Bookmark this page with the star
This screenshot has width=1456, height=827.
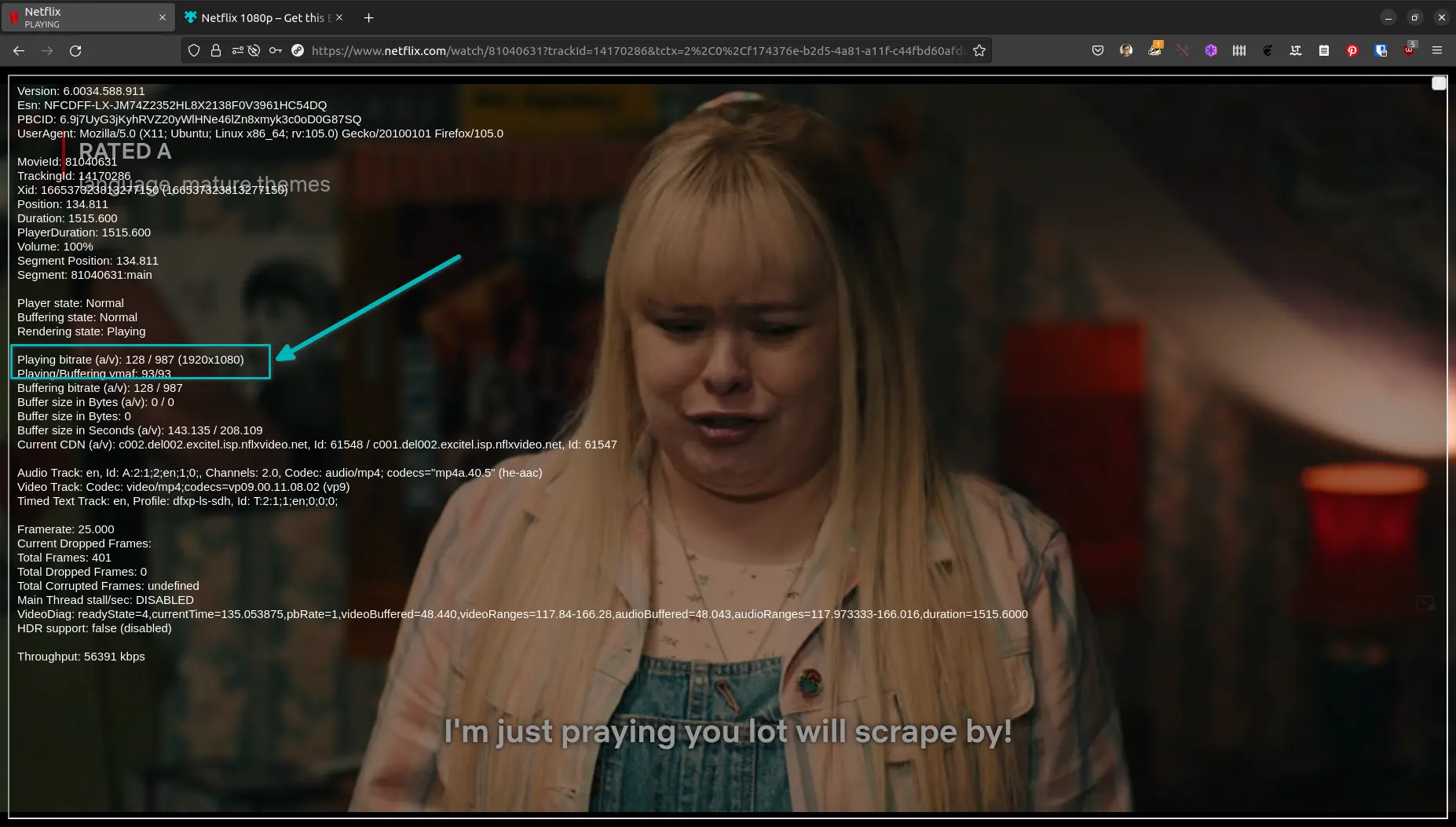click(979, 50)
